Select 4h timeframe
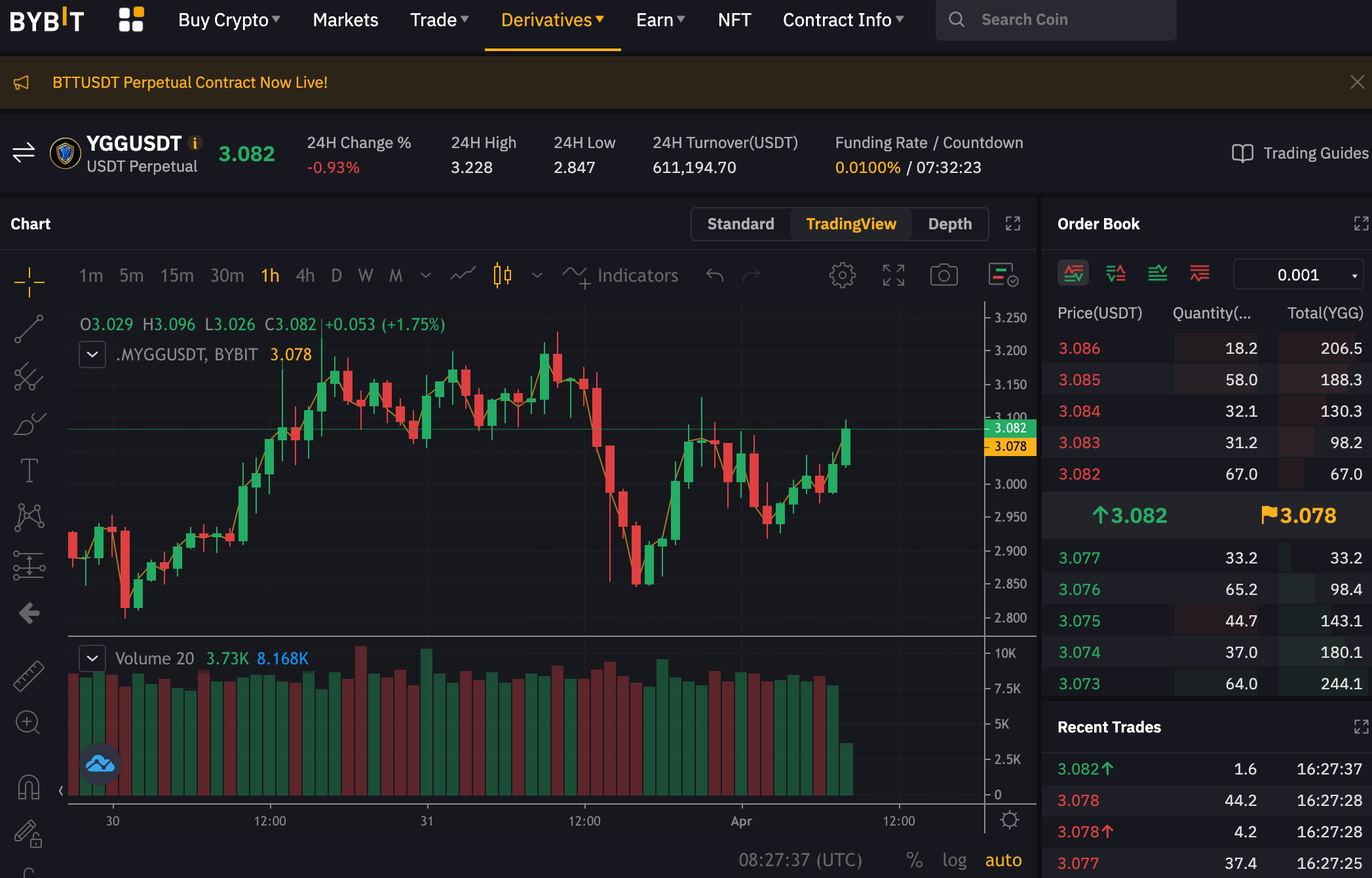Screen dimensions: 1372x878 tap(305, 275)
